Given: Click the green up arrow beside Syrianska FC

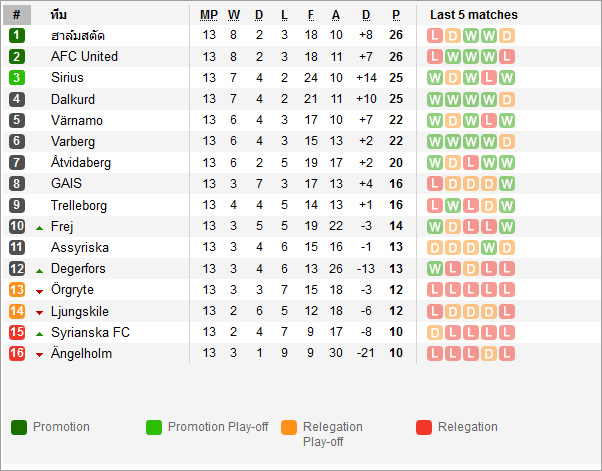Looking at the screenshot, I should [39, 333].
